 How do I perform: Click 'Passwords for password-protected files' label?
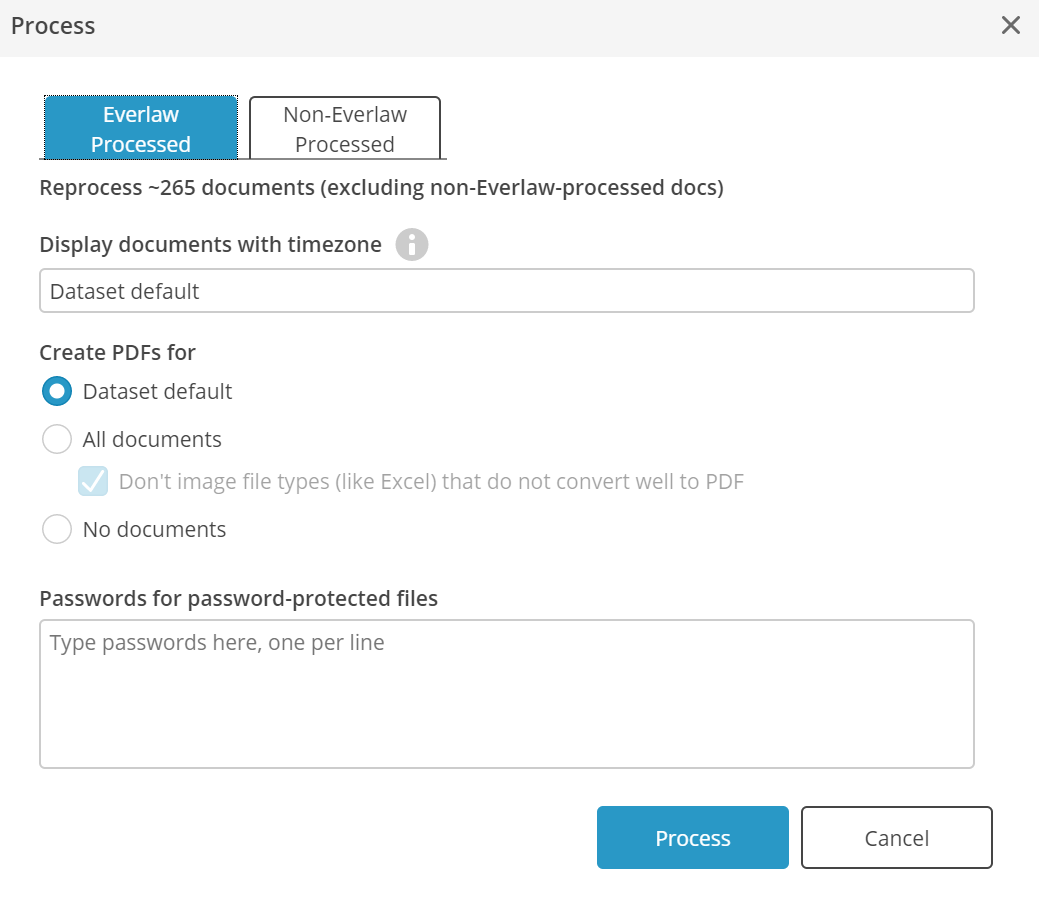[x=239, y=598]
